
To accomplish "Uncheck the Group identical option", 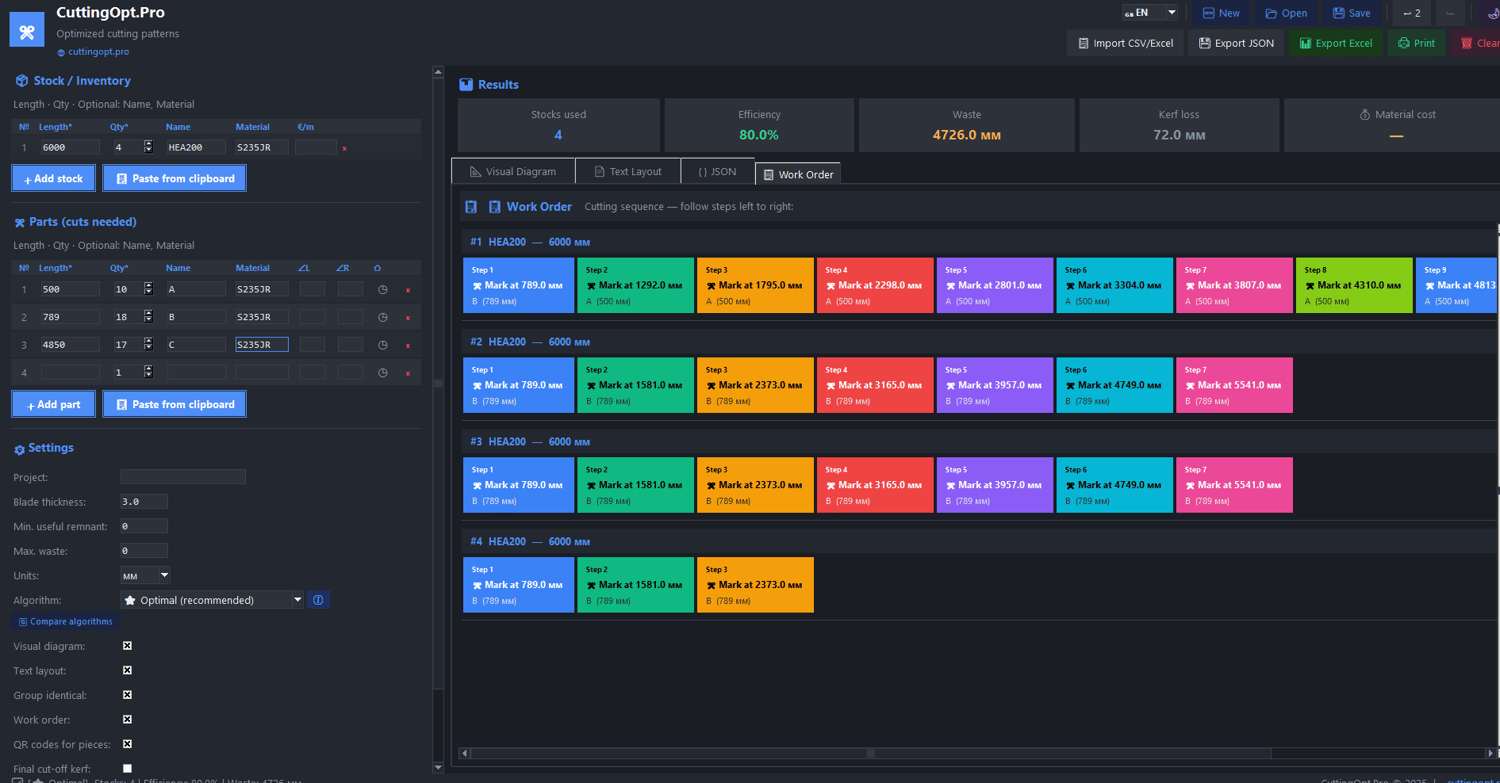I will (127, 695).
